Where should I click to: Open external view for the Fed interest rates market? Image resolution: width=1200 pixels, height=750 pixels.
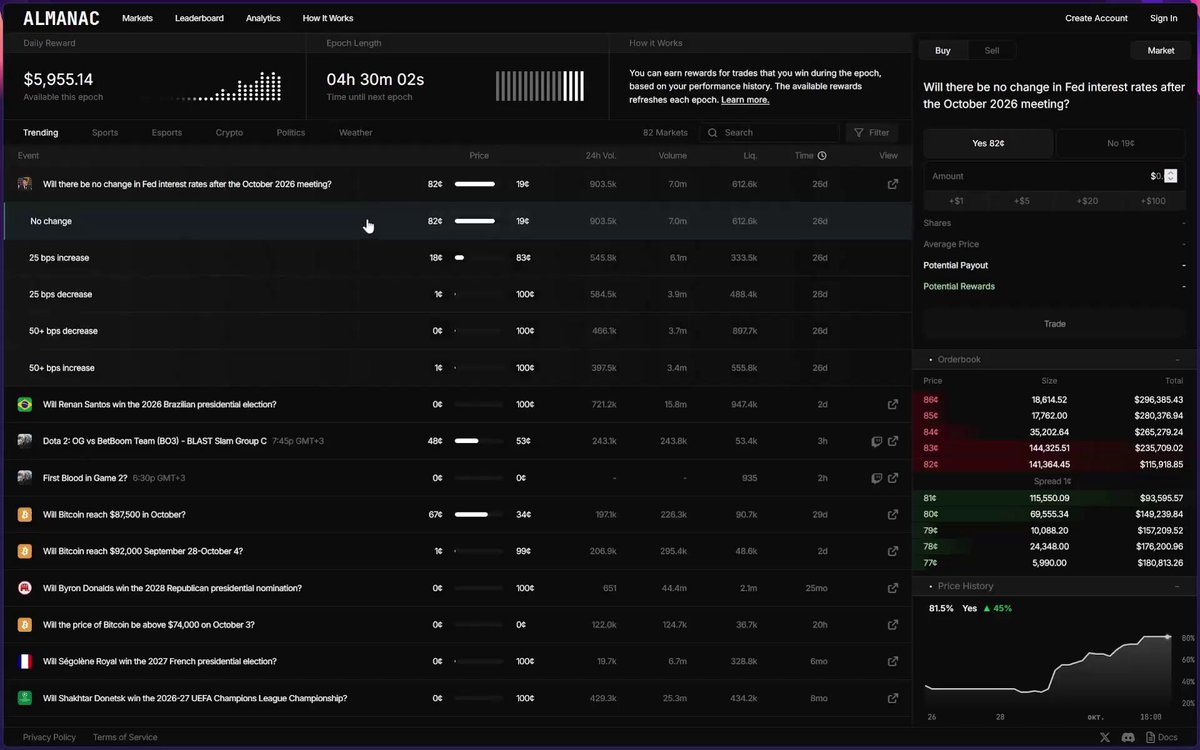(893, 184)
